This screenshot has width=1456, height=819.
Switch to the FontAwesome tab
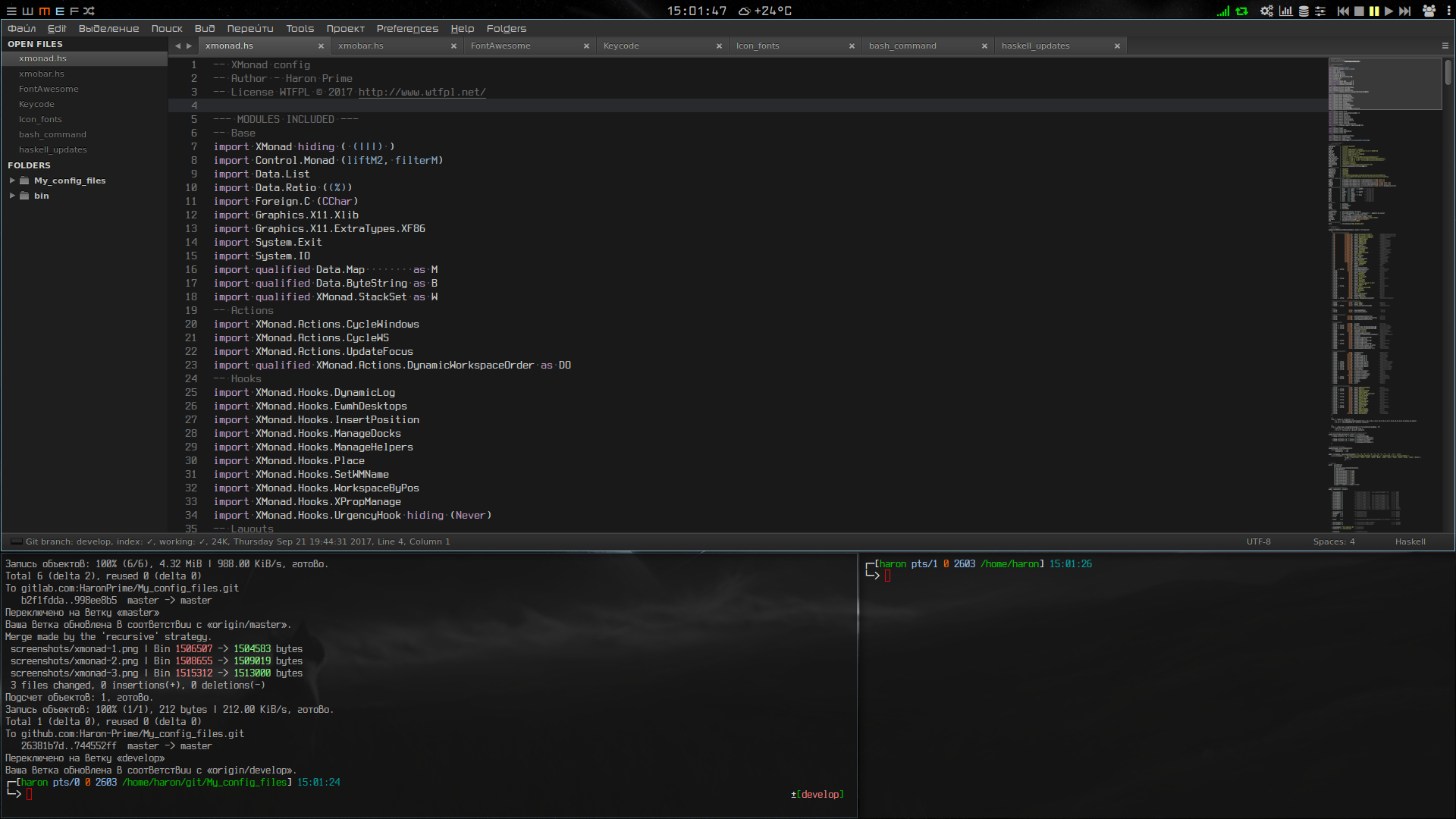tap(500, 45)
